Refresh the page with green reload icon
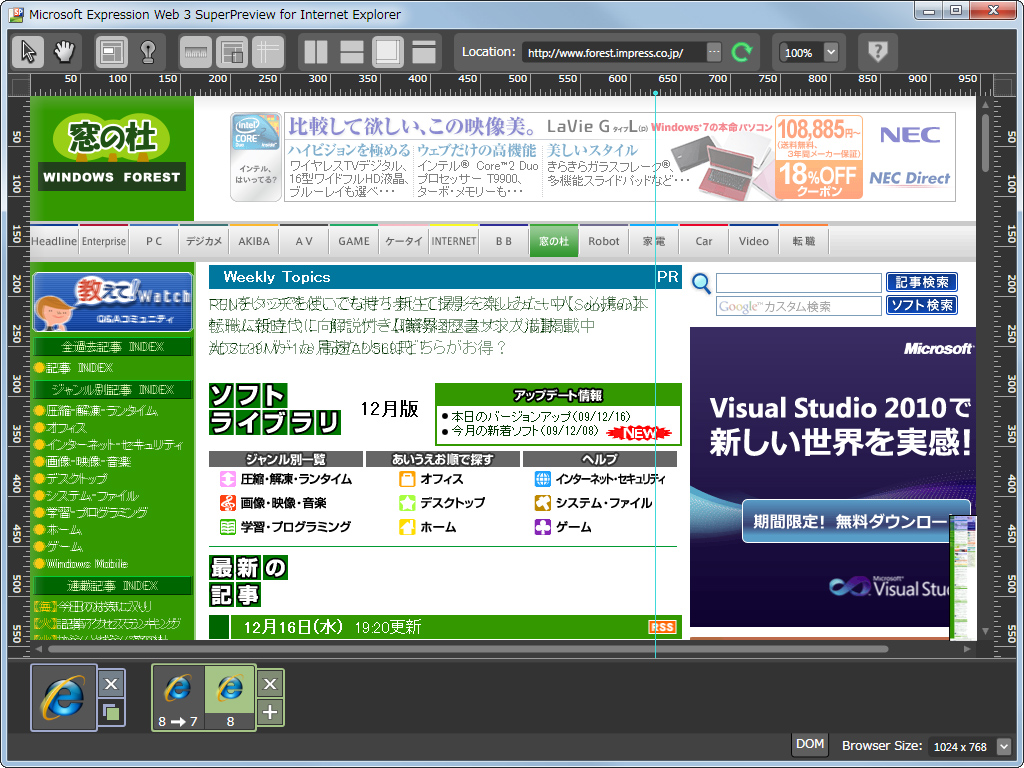 pos(742,51)
